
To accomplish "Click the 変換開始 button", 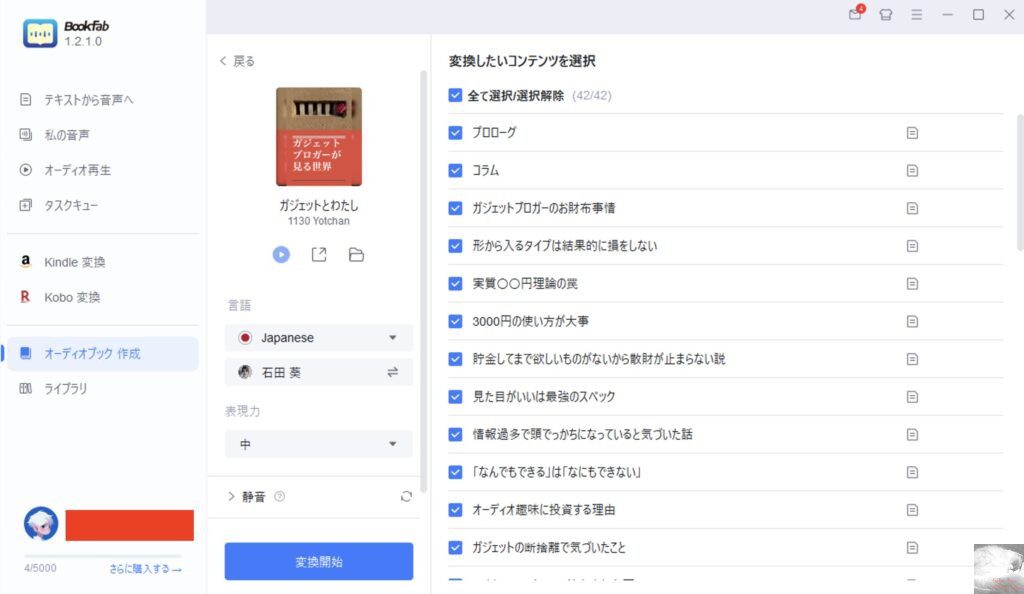I will click(319, 562).
